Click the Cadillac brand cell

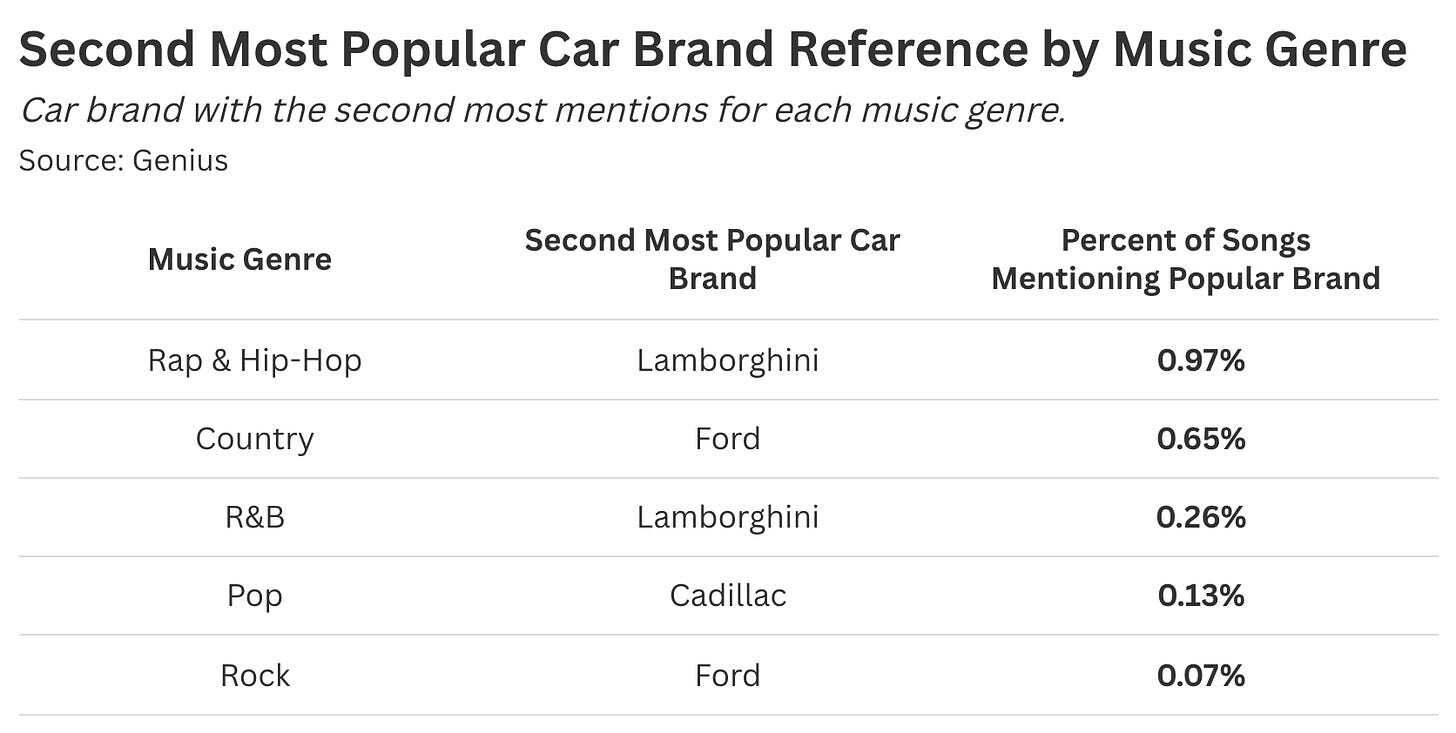[x=728, y=596]
